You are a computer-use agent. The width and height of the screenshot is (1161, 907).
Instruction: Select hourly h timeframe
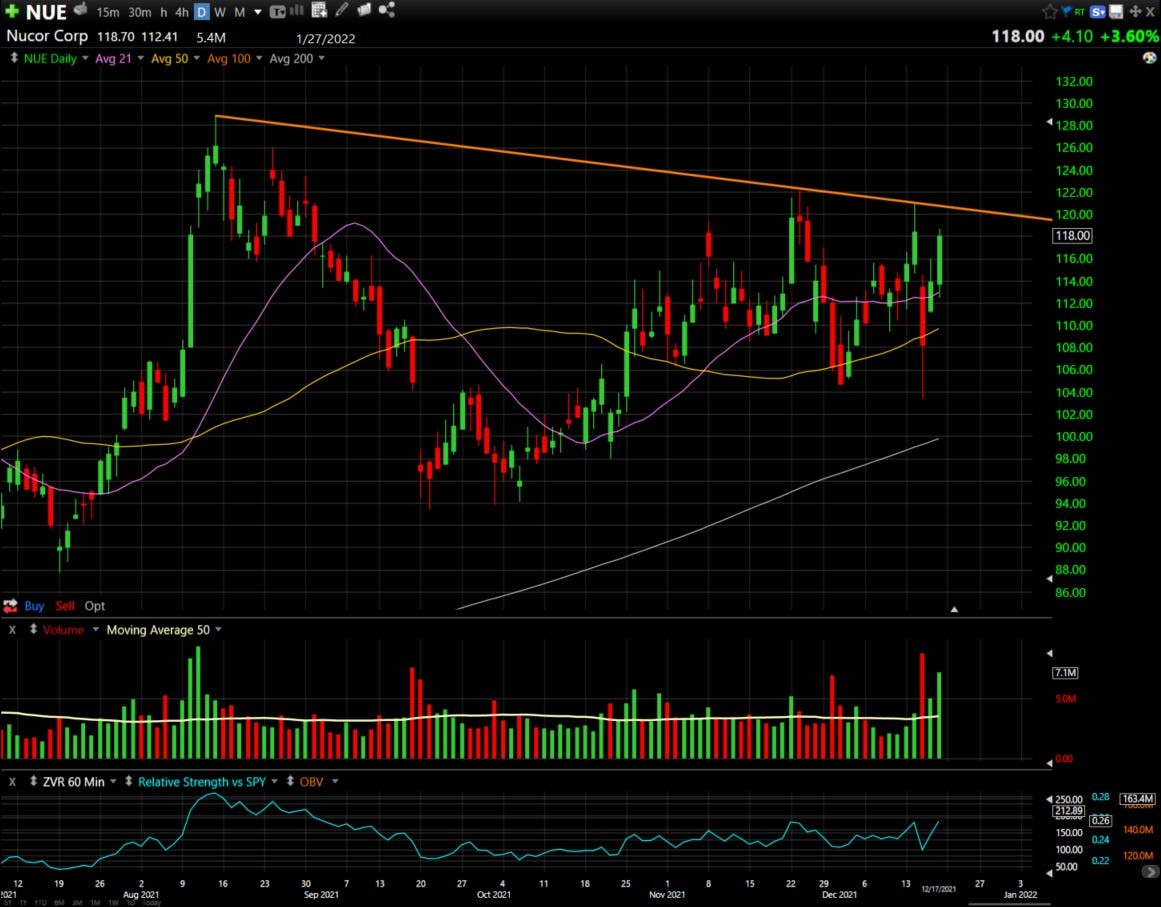tap(164, 12)
